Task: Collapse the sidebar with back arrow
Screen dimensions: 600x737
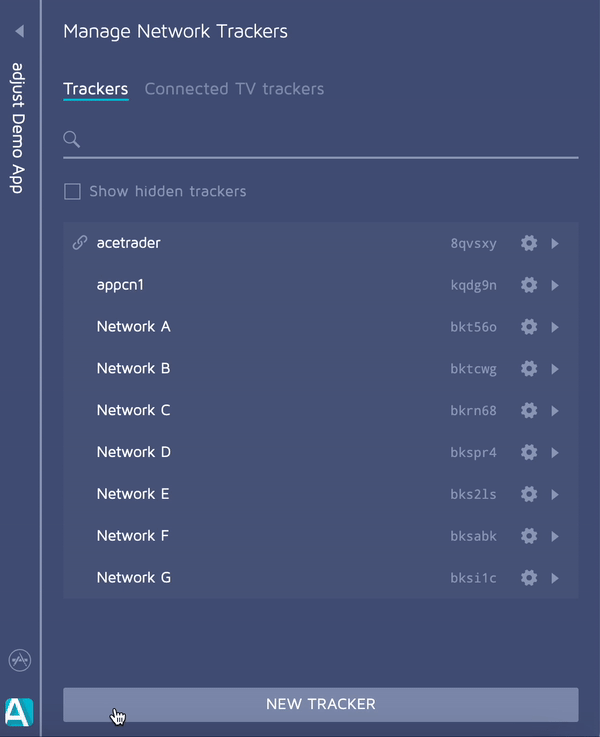Action: 19,32
